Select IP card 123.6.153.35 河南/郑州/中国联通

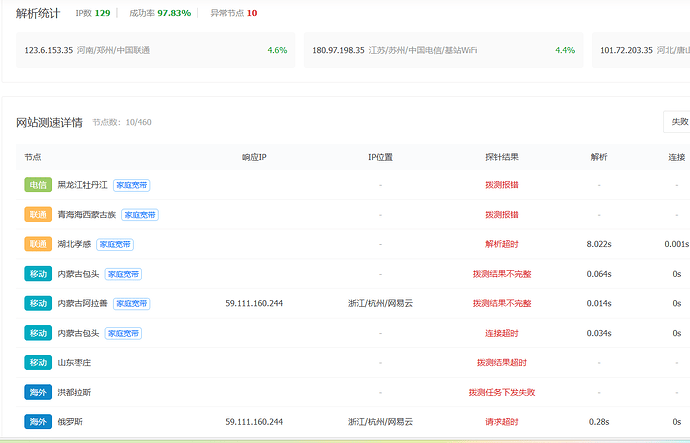coord(155,50)
